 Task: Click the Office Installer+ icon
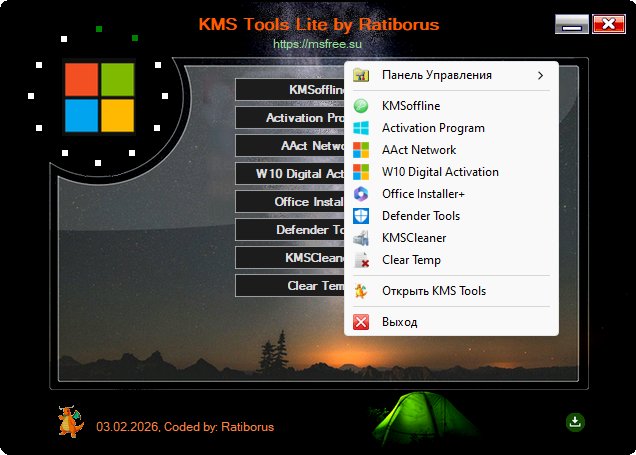(x=361, y=194)
